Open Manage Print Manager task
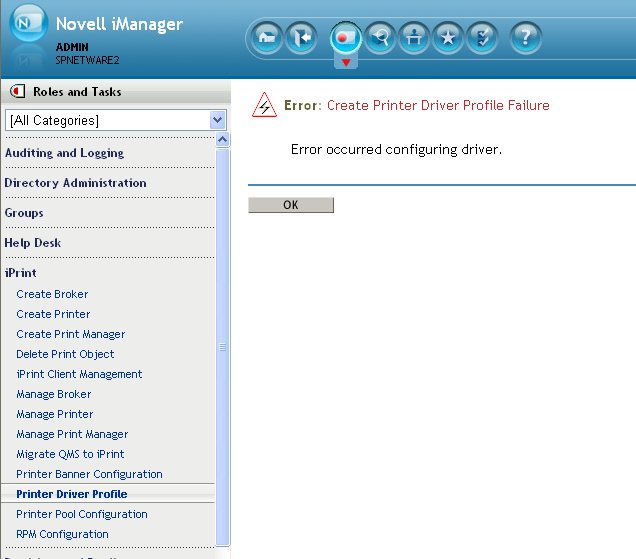Viewport: 636px width, 559px height. click(x=72, y=434)
